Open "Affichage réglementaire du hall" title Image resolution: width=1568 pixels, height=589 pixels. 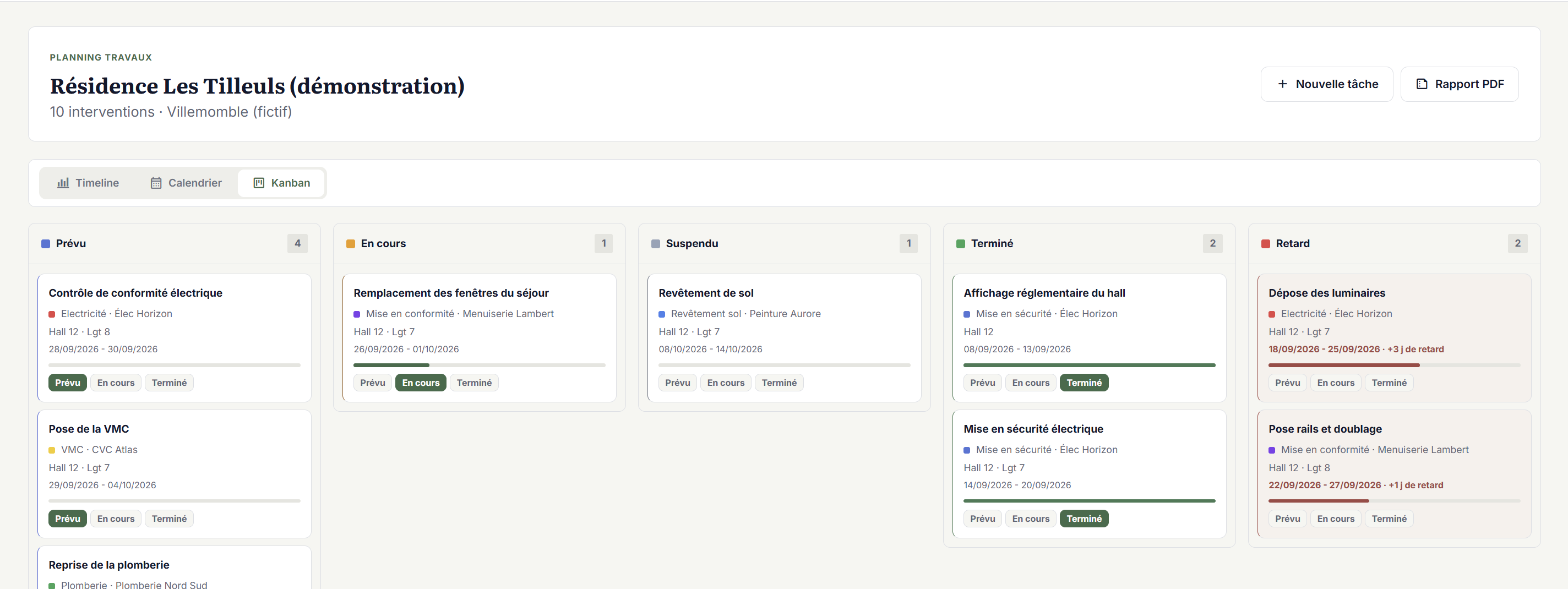pyautogui.click(x=1044, y=293)
